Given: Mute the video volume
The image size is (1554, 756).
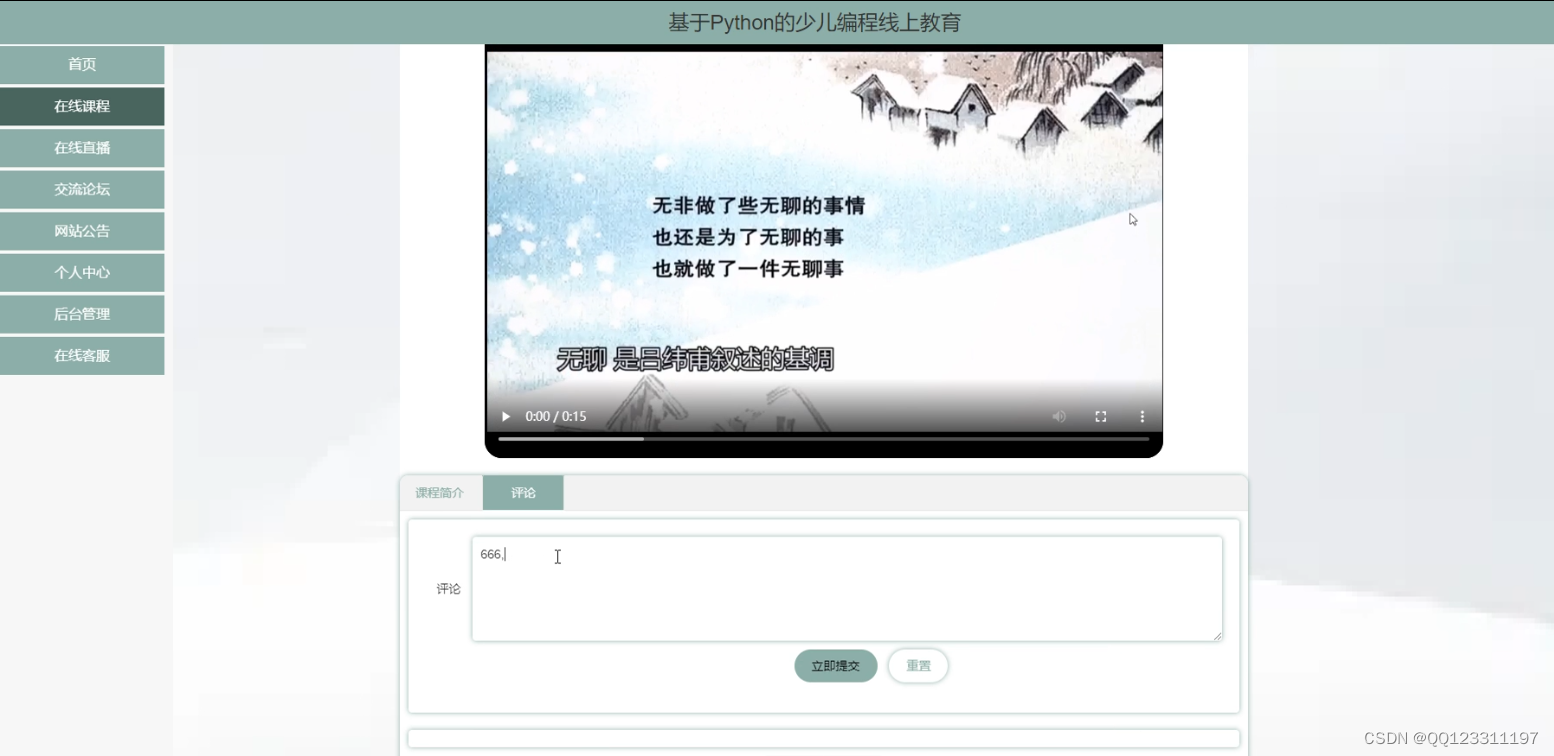Looking at the screenshot, I should (1059, 416).
